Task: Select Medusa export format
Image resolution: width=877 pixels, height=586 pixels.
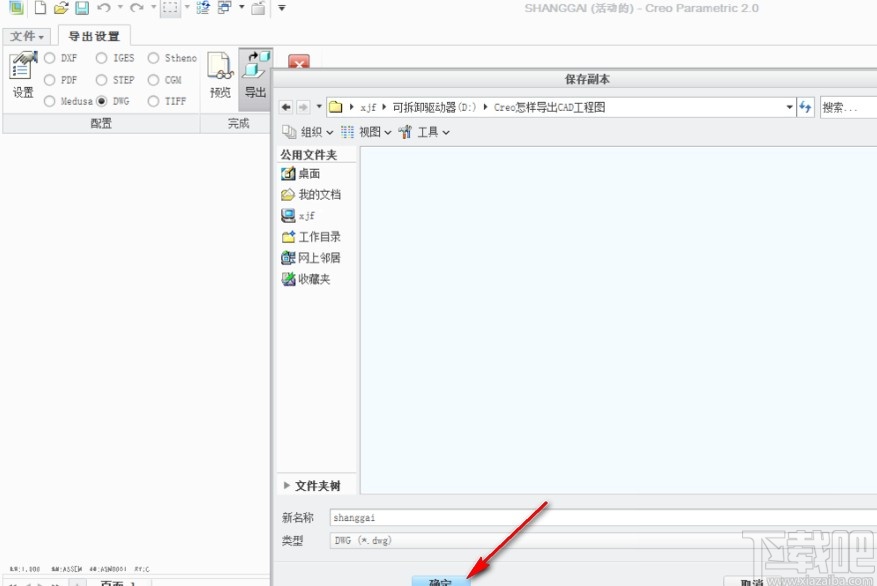Action: click(x=68, y=101)
